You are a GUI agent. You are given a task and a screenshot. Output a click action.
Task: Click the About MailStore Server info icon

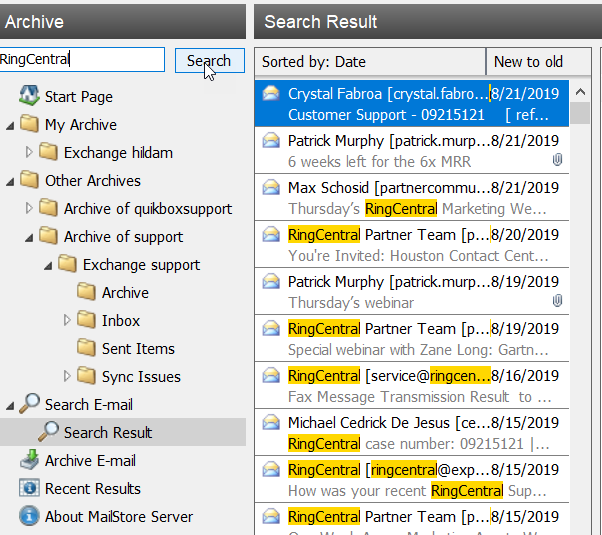click(x=28, y=517)
